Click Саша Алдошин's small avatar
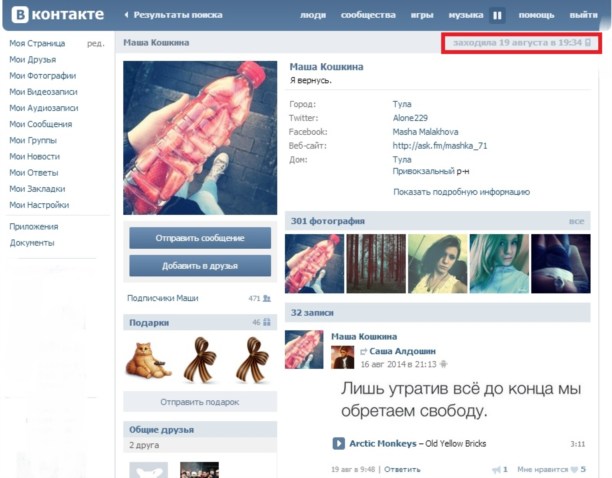This screenshot has width=612, height=478. point(343,358)
